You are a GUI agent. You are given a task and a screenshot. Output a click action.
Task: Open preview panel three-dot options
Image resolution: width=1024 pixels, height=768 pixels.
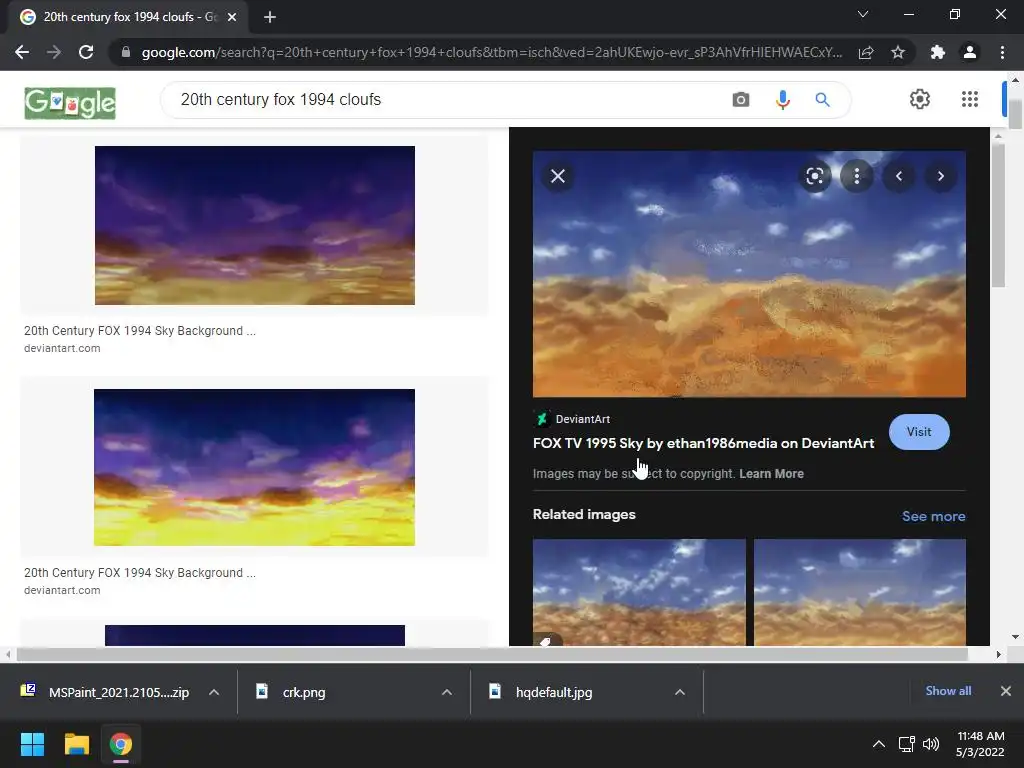(x=857, y=176)
